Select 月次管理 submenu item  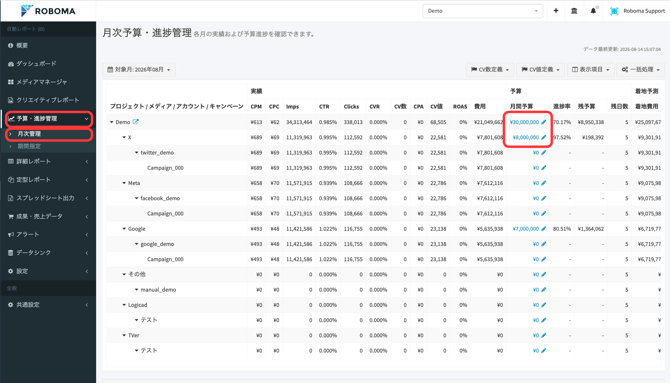click(x=49, y=134)
